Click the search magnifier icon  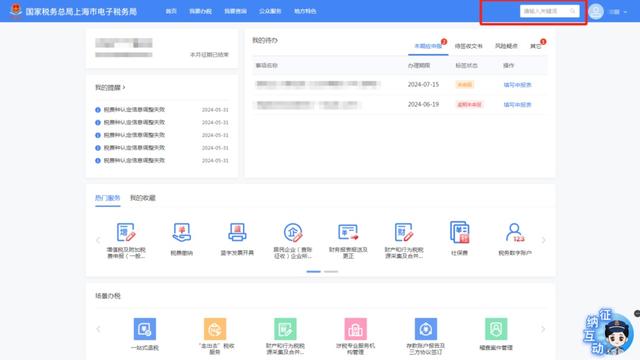[573, 11]
